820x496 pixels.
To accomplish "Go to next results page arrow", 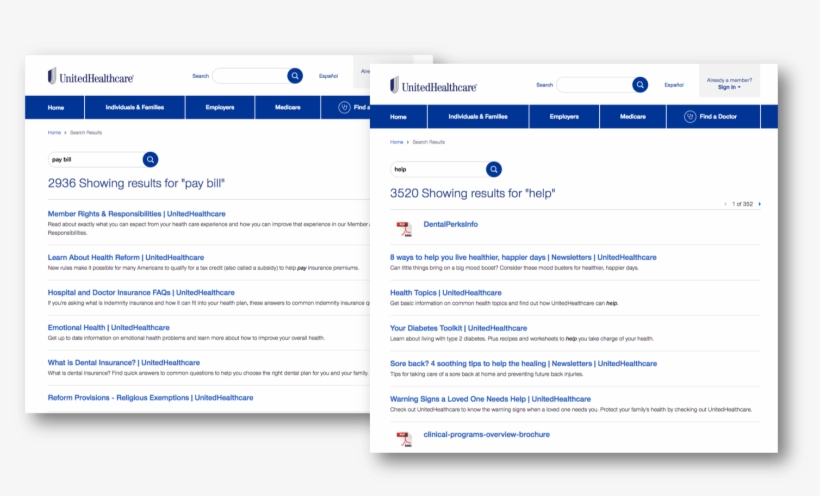I will [759, 204].
